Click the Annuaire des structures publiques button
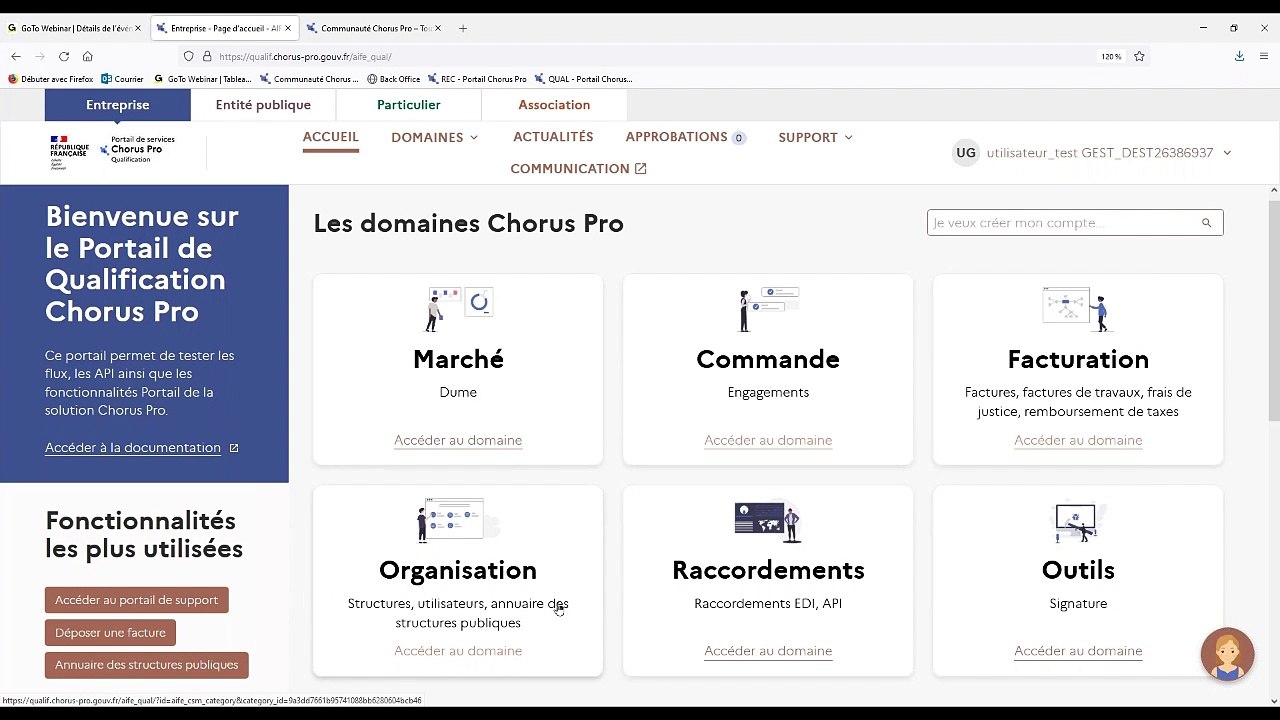 (147, 665)
